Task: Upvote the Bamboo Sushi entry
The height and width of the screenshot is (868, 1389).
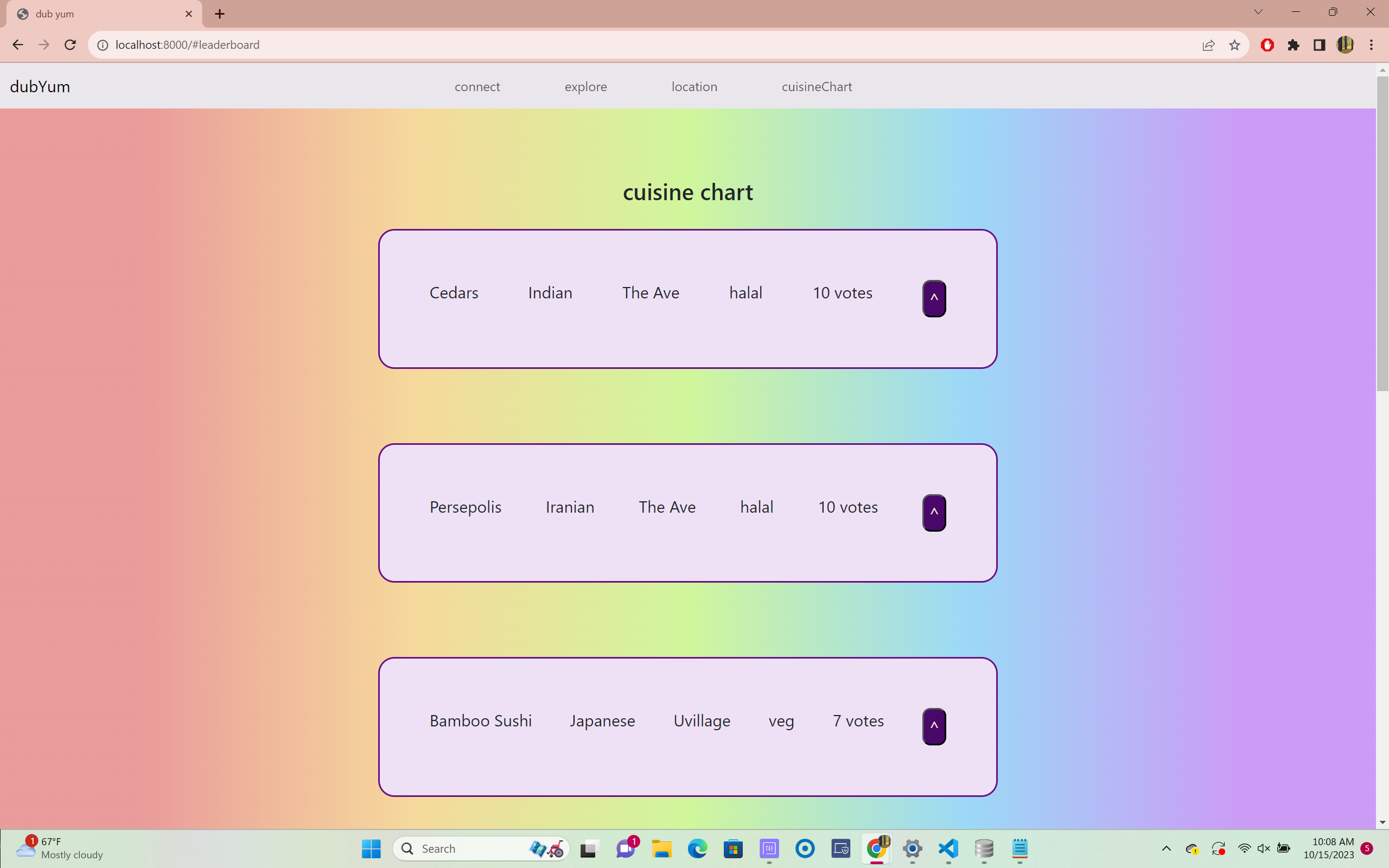Action: (934, 726)
